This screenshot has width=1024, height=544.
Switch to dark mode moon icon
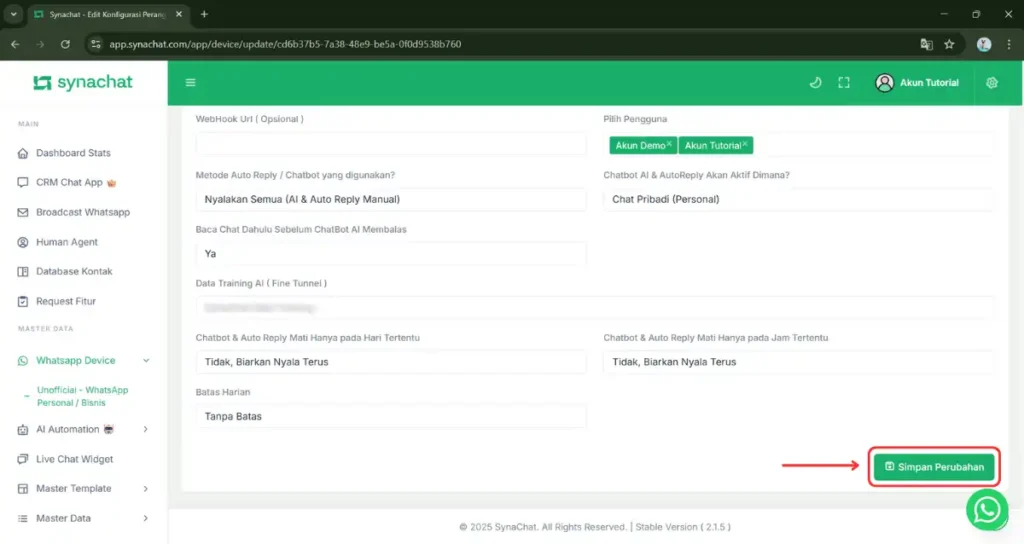(815, 82)
